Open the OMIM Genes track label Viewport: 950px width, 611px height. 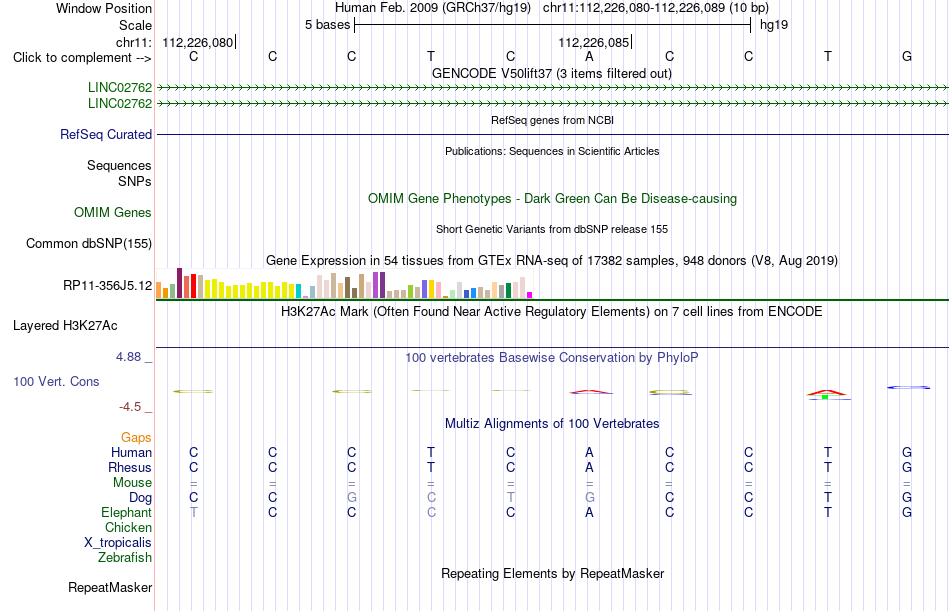(x=113, y=212)
